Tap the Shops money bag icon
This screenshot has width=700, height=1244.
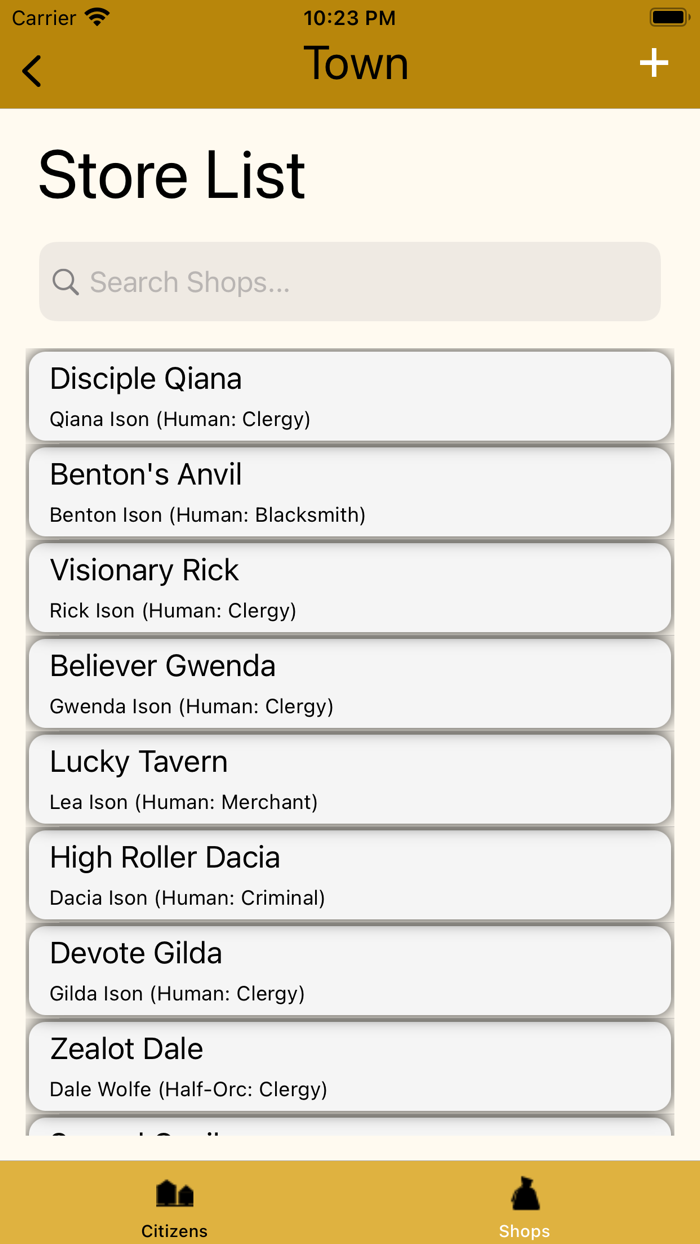525,1193
